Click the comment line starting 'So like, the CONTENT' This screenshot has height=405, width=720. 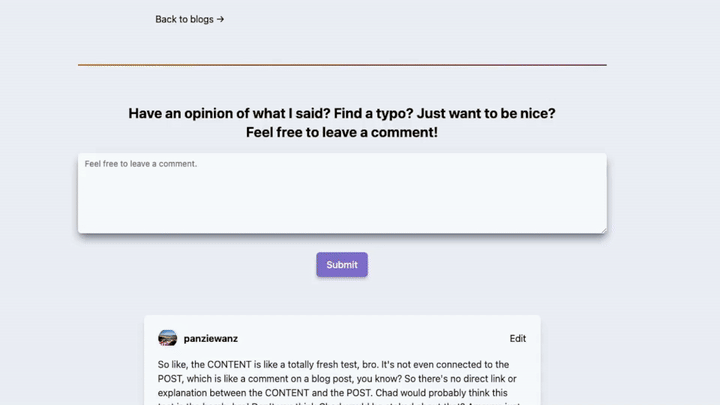coord(333,365)
